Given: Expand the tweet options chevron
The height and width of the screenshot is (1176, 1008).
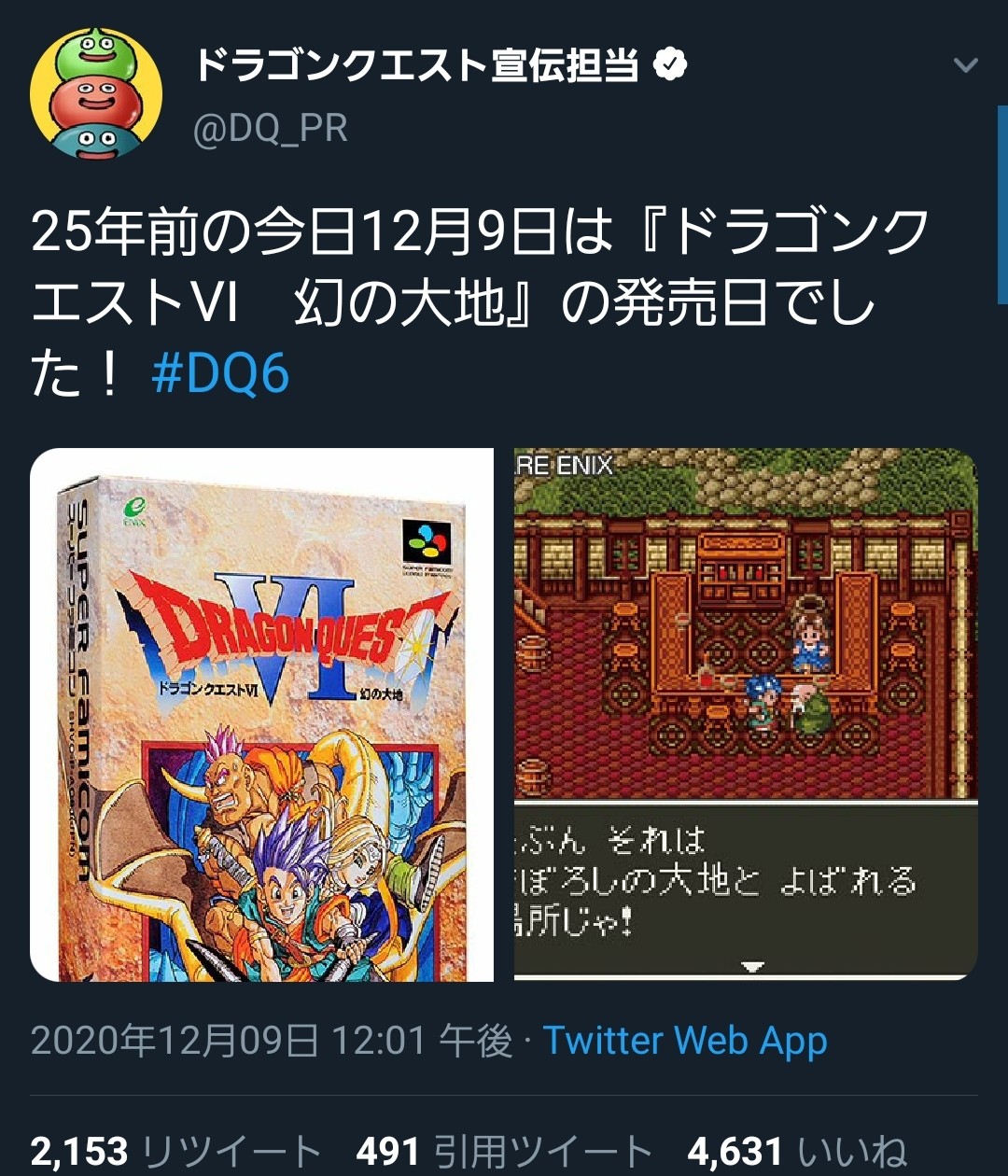Looking at the screenshot, I should click(x=965, y=65).
